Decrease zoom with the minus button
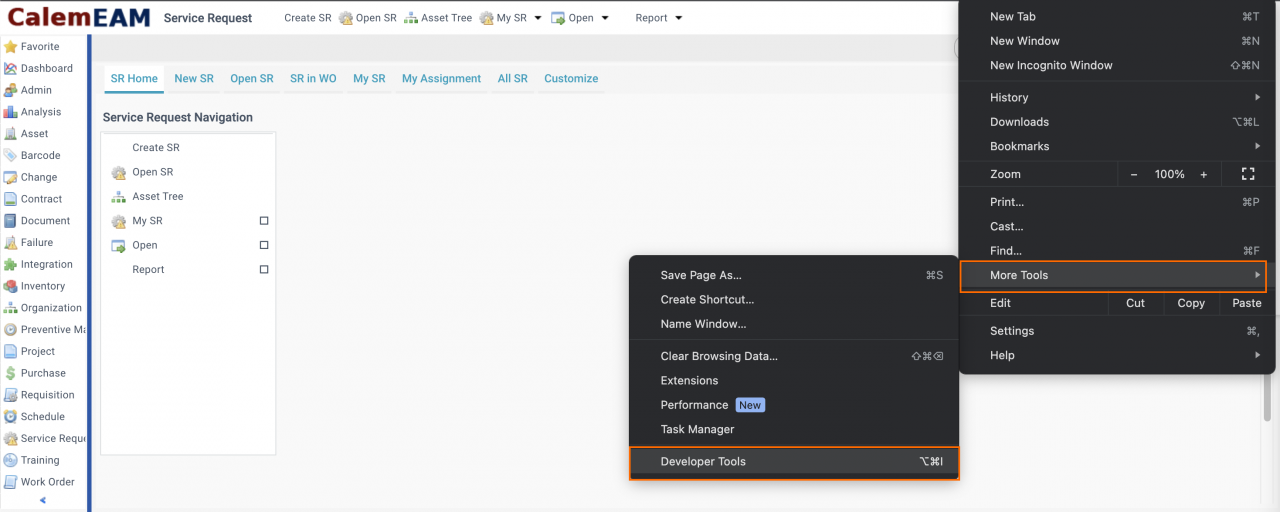1280x512 pixels. [1134, 174]
